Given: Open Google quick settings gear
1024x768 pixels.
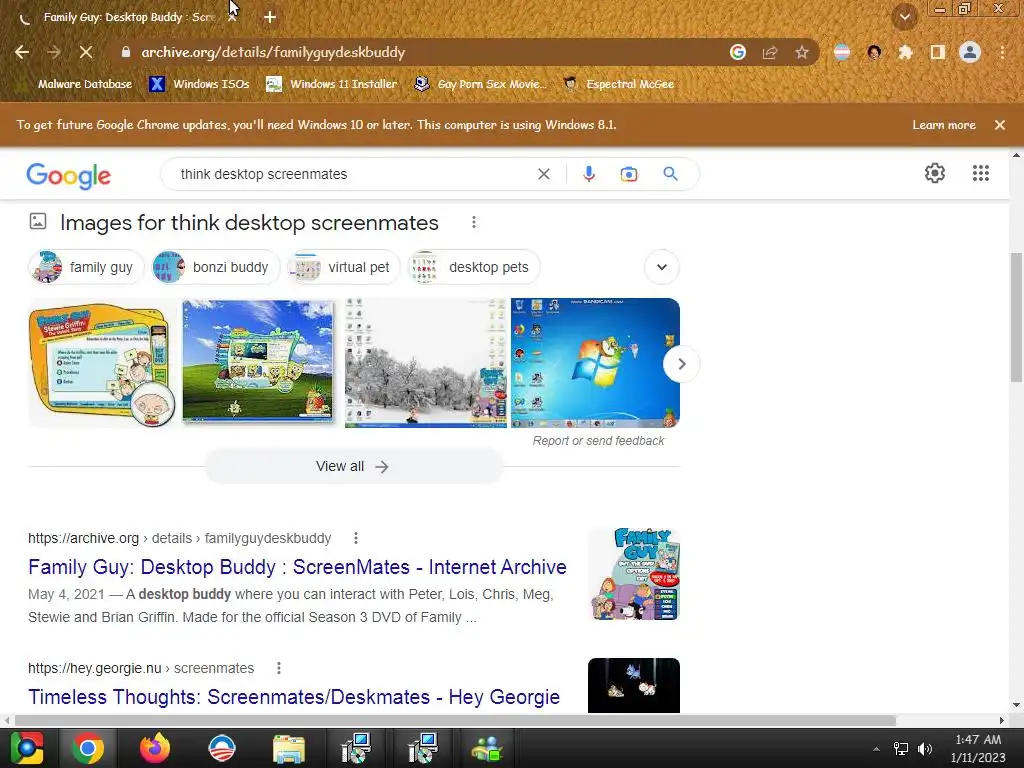Looking at the screenshot, I should coord(935,173).
